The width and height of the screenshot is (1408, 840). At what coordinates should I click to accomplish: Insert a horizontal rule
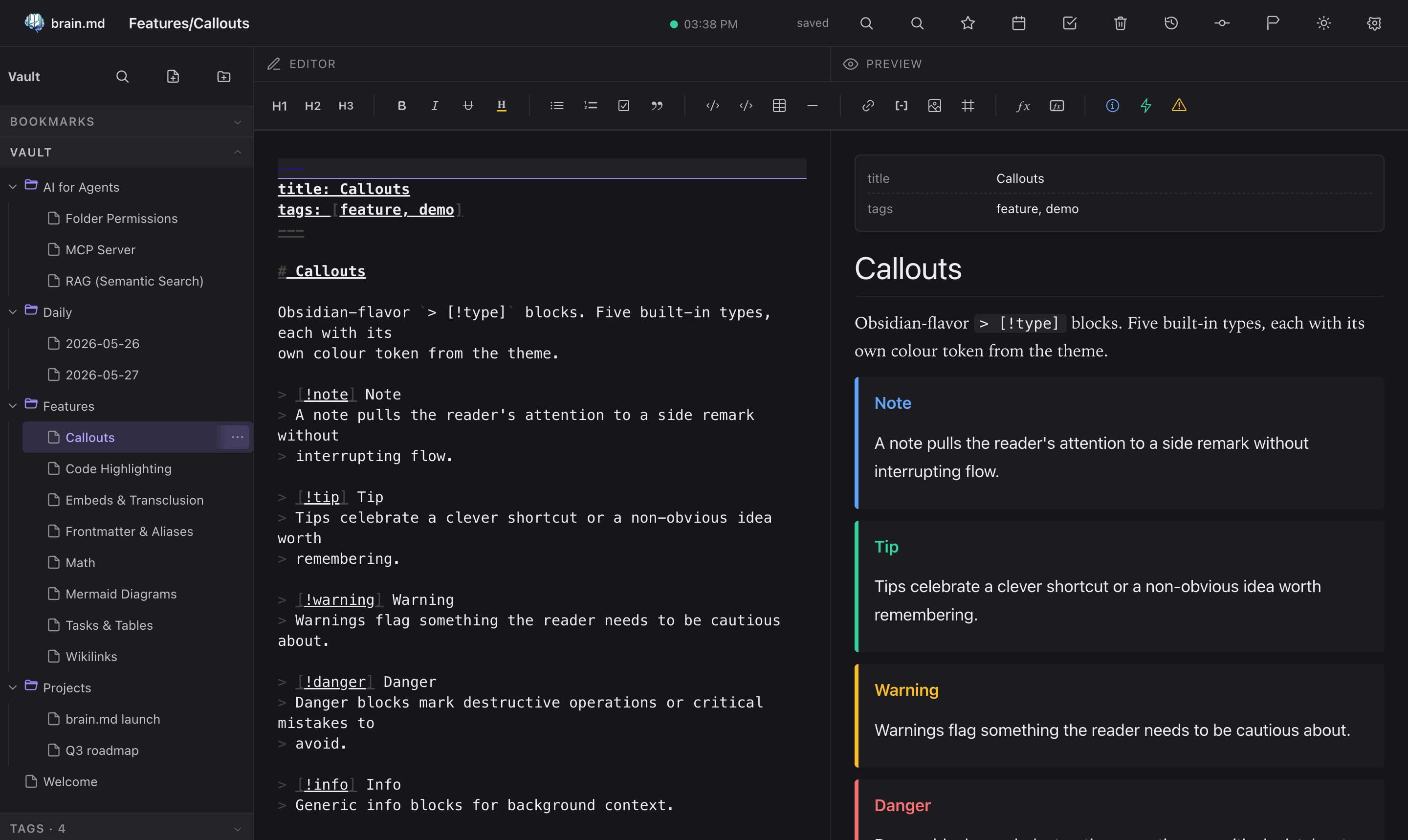tap(813, 106)
